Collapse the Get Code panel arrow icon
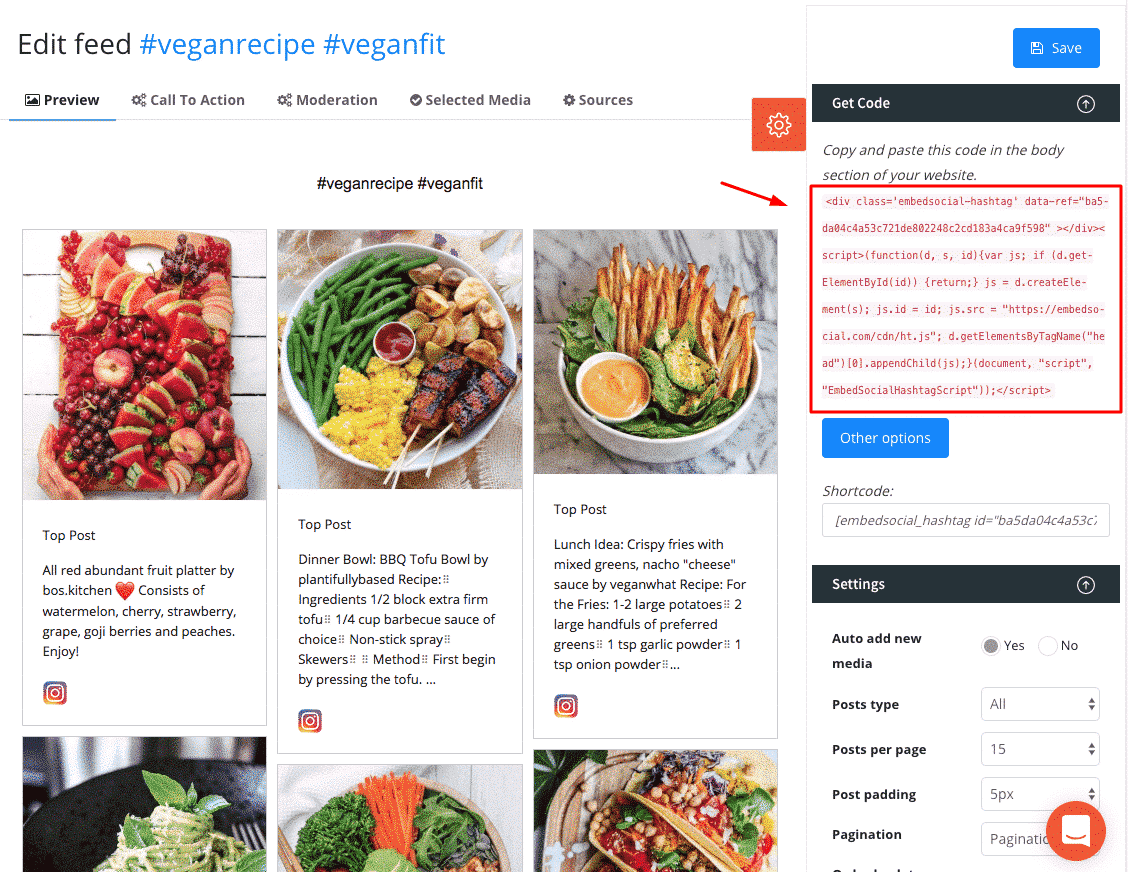Viewport: 1128px width, 872px height. [x=1086, y=104]
